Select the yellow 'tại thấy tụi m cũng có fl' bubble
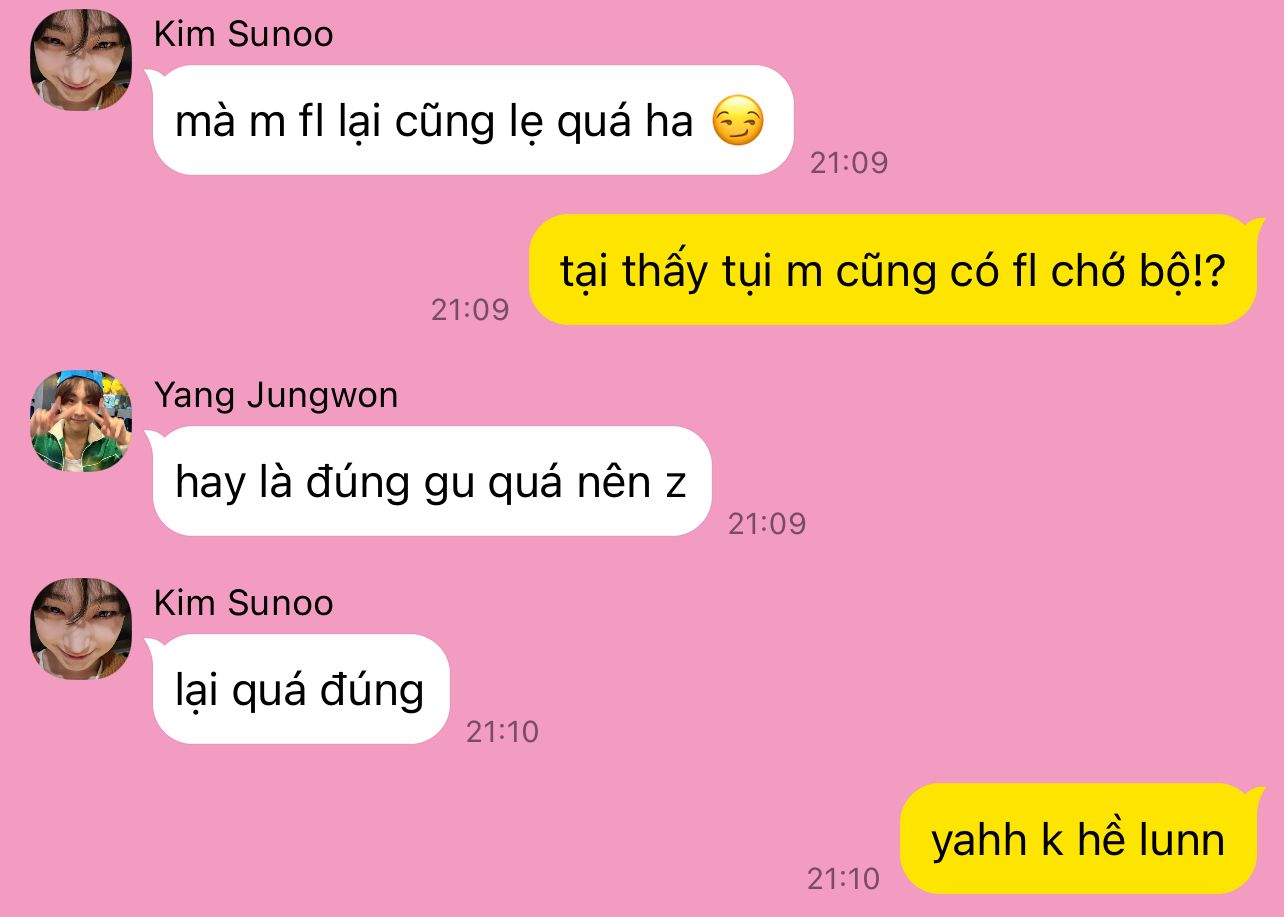The image size is (1284, 917). tap(892, 270)
